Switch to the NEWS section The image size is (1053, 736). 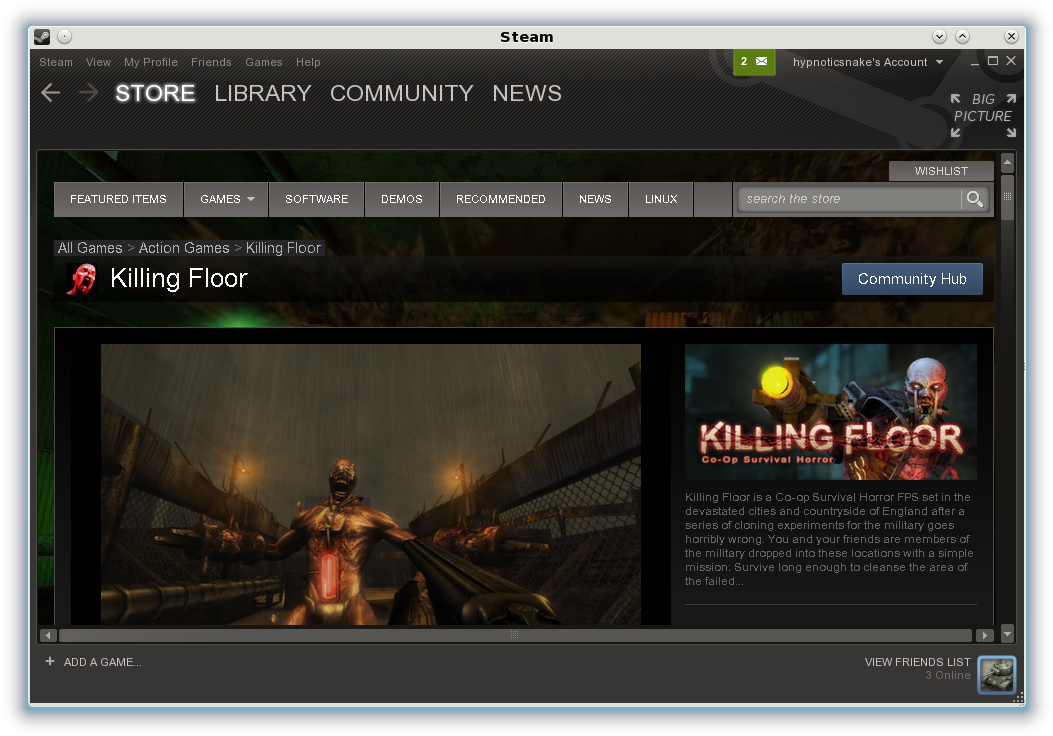tap(527, 93)
